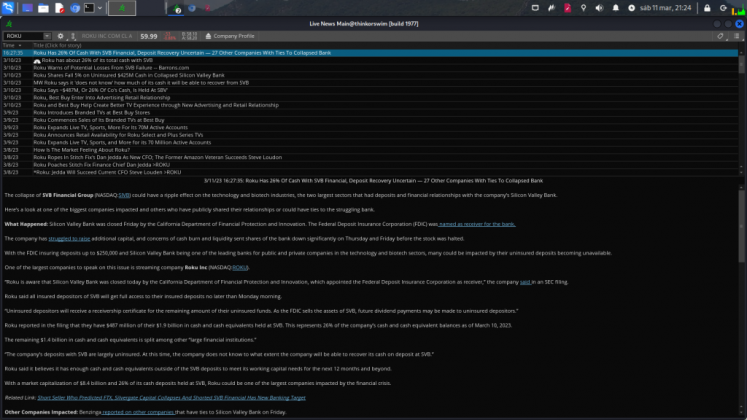Image resolution: width=747 pixels, height=420 pixels.
Task: Expand the ROKU symbol dropdown arrow
Action: coord(47,36)
